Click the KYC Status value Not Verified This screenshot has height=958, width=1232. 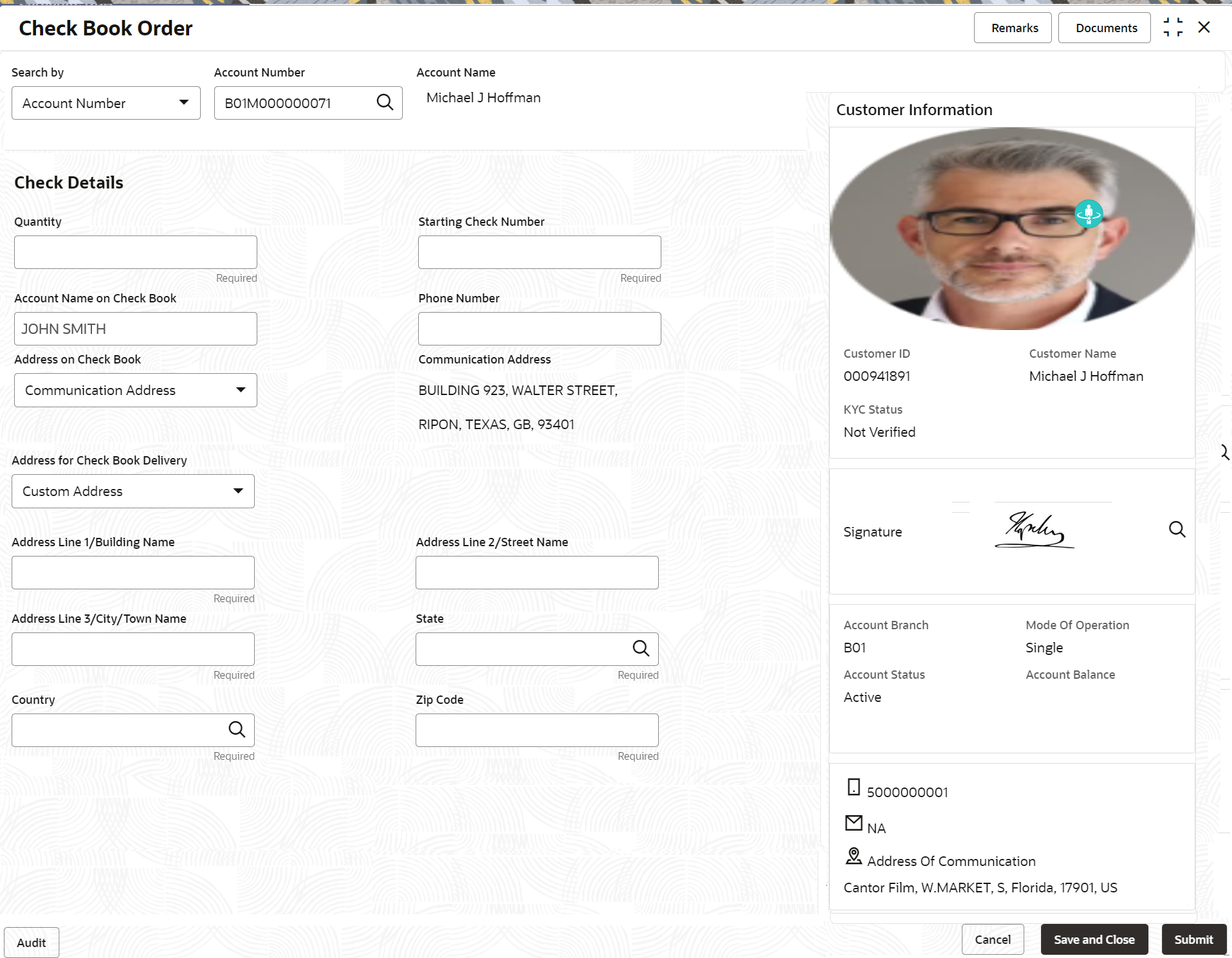click(x=879, y=432)
